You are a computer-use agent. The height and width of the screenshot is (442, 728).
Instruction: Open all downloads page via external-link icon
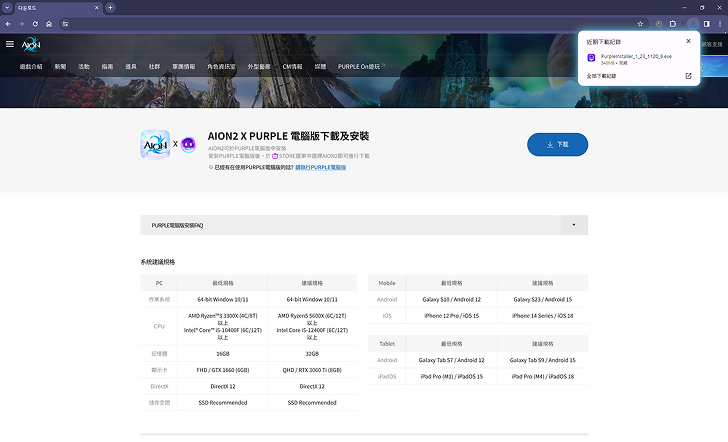(x=688, y=75)
